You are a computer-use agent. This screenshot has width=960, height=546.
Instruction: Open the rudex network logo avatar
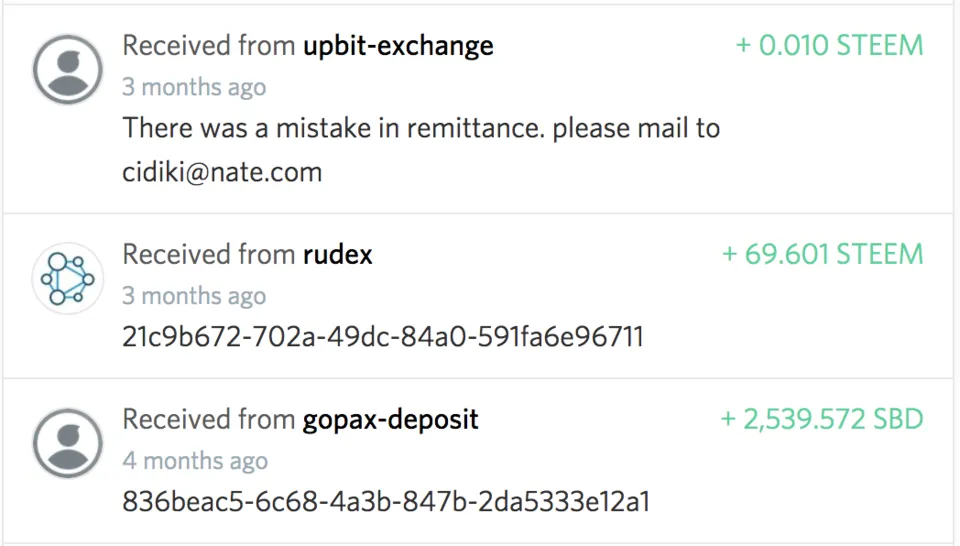pos(68,278)
